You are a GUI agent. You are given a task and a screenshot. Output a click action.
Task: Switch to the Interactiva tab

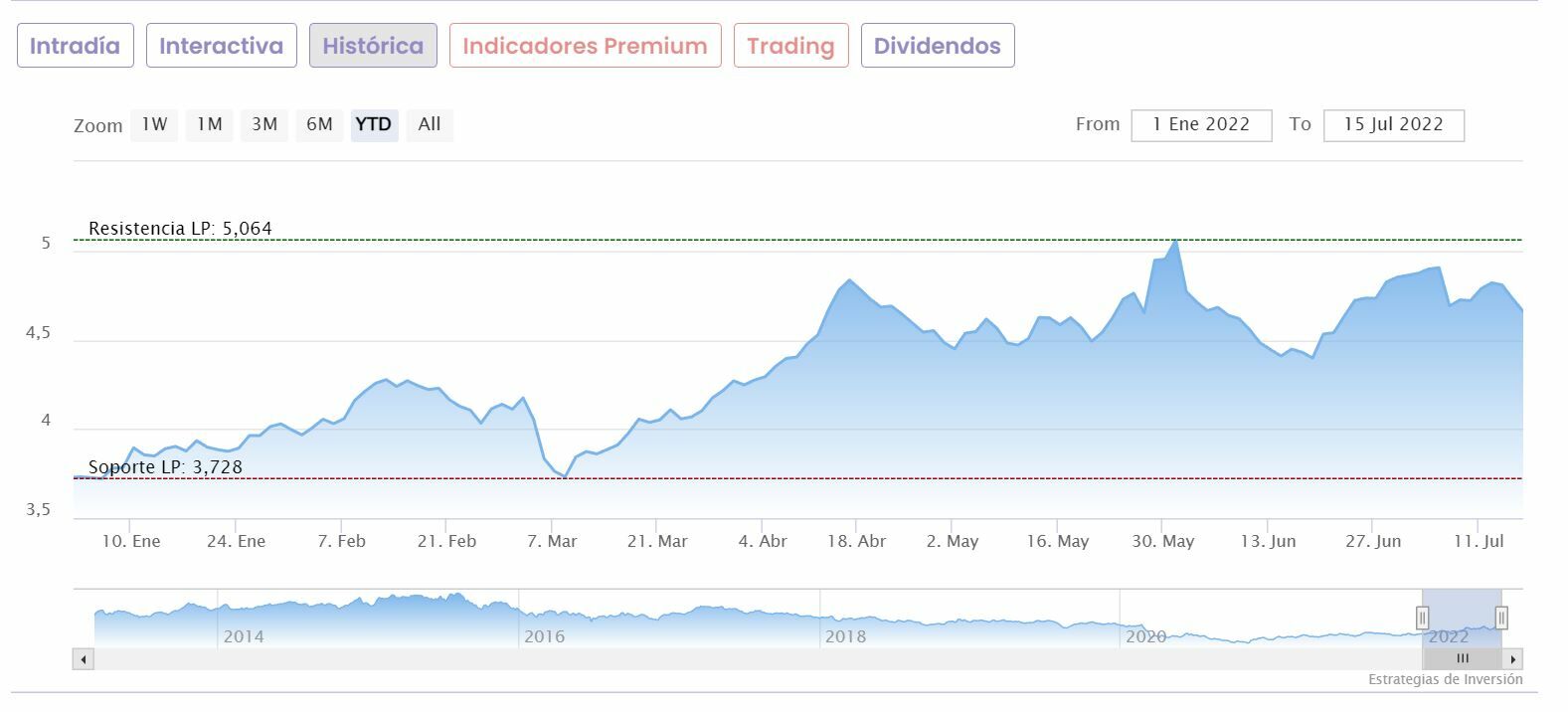click(x=221, y=46)
